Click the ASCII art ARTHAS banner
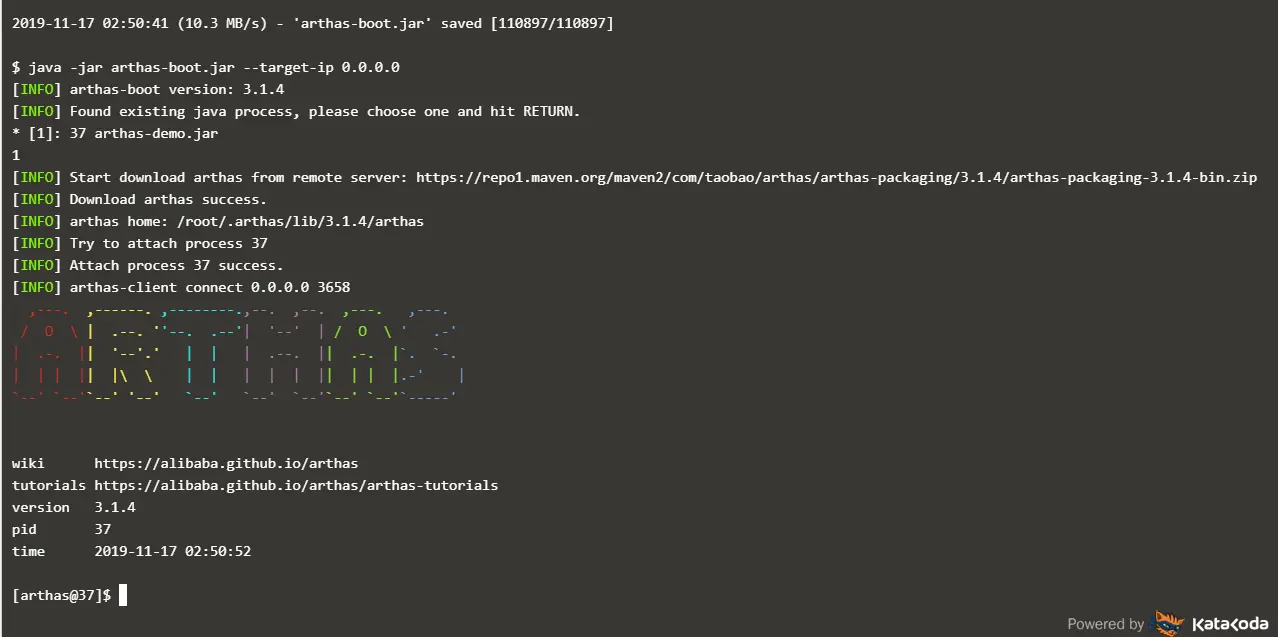 click(x=238, y=354)
